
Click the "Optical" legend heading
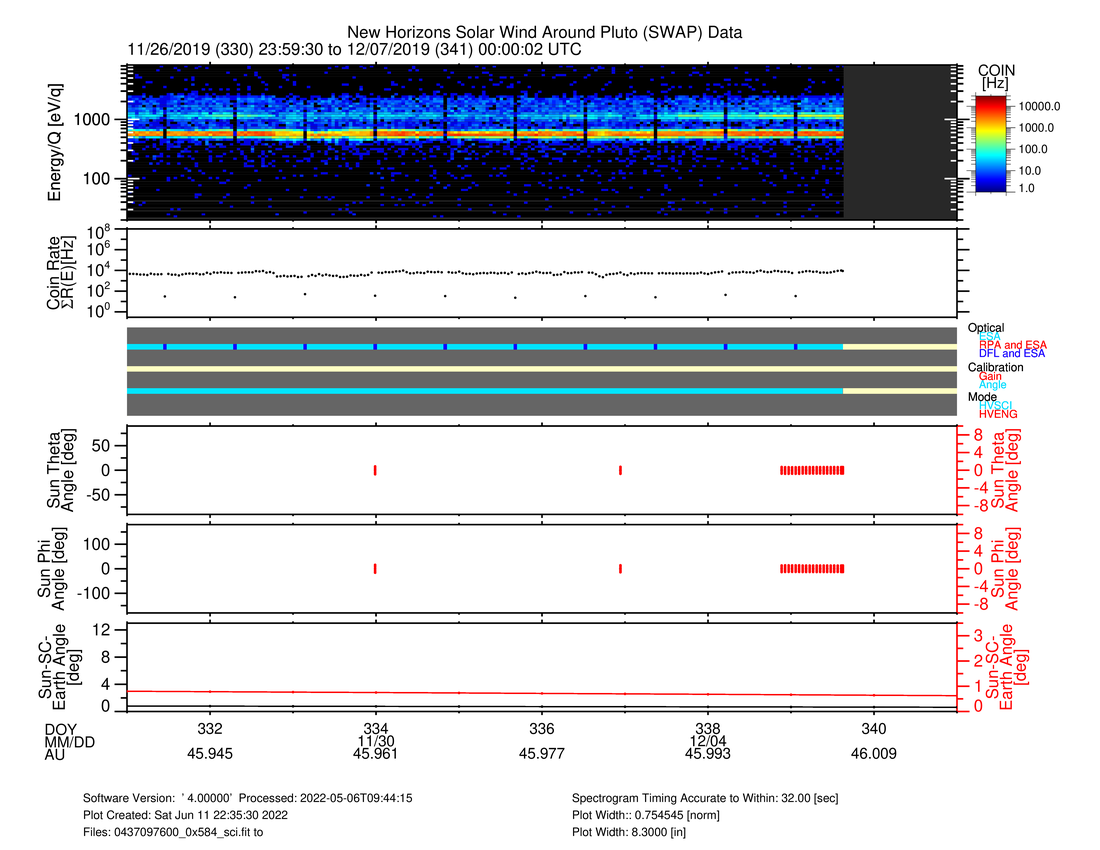(986, 328)
